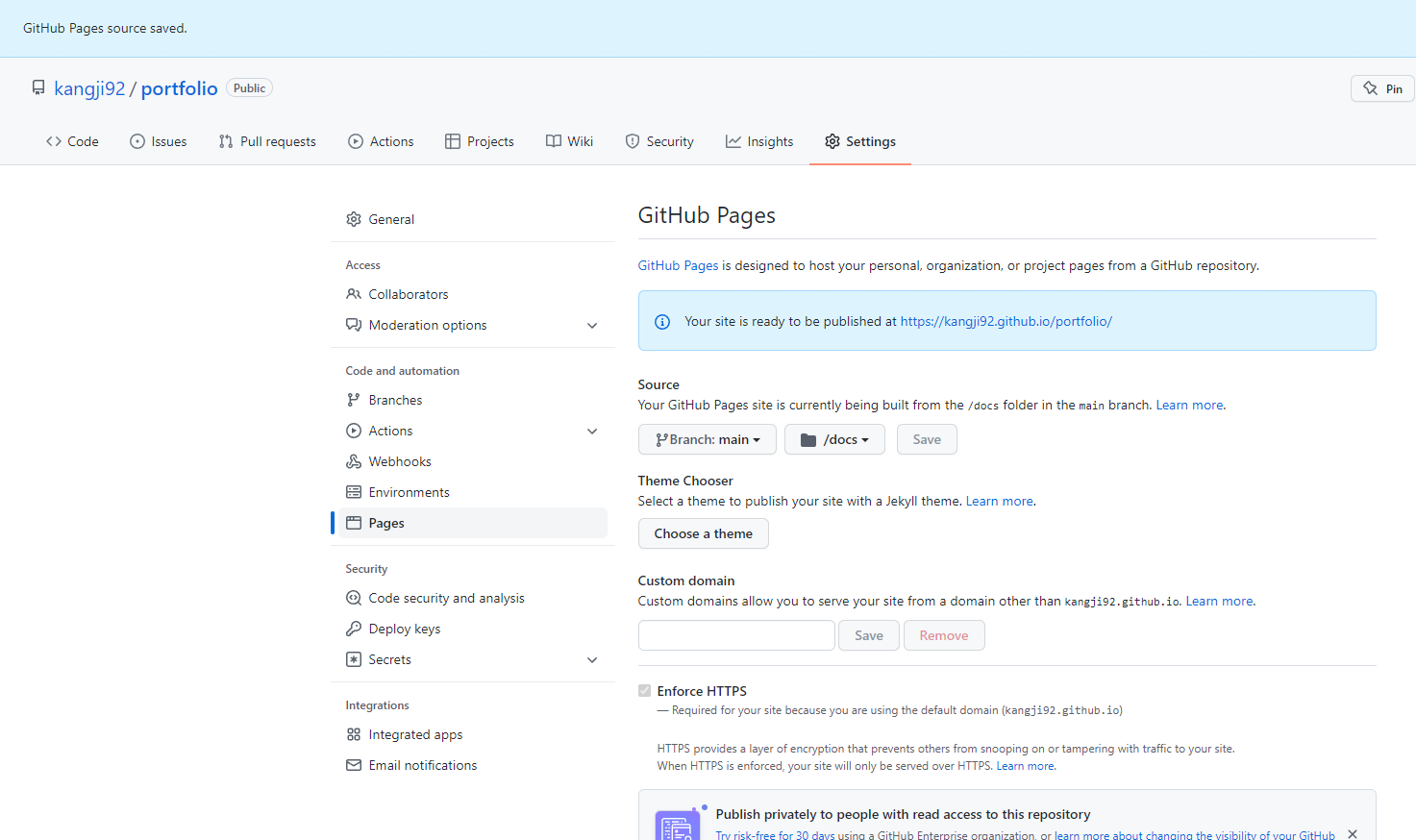Toggle the Enforce HTTPS checkbox
Image resolution: width=1416 pixels, height=840 pixels.
click(644, 691)
